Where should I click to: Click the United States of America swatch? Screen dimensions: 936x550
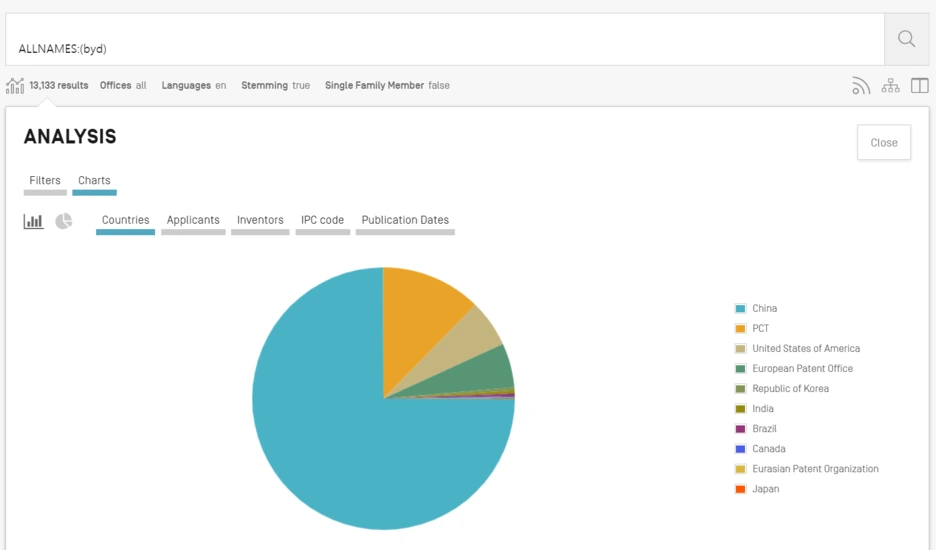point(740,349)
